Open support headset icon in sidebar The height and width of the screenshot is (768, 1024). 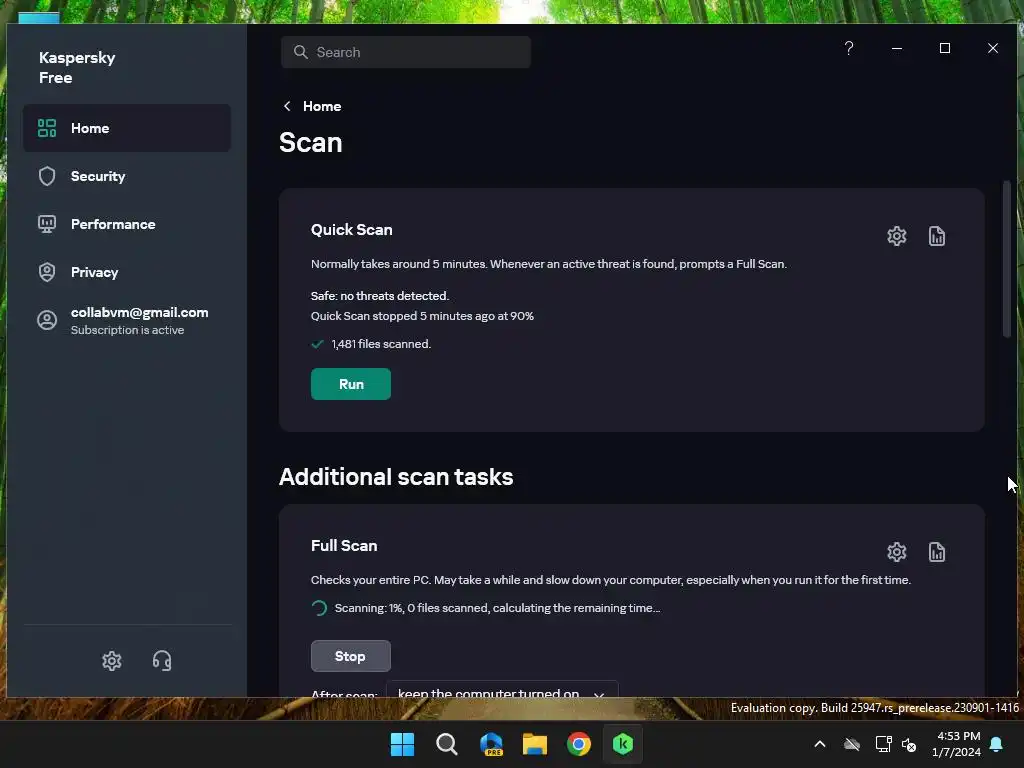pos(162,661)
